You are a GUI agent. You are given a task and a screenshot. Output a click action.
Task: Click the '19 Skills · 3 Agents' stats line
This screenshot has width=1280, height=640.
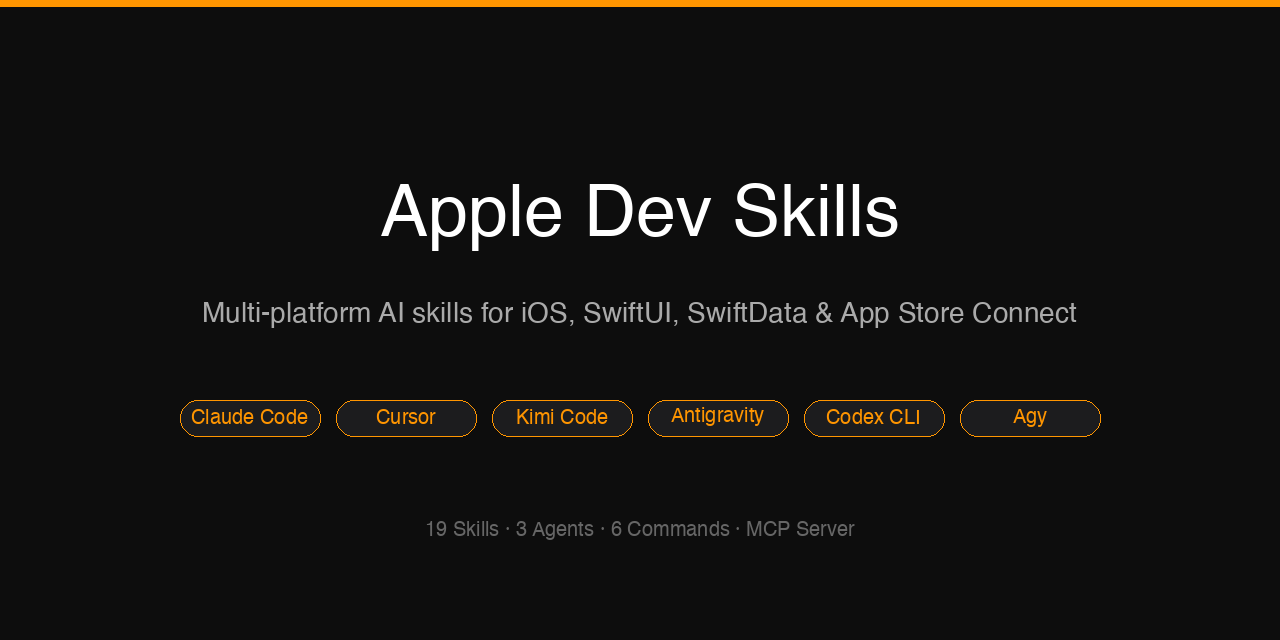(640, 529)
